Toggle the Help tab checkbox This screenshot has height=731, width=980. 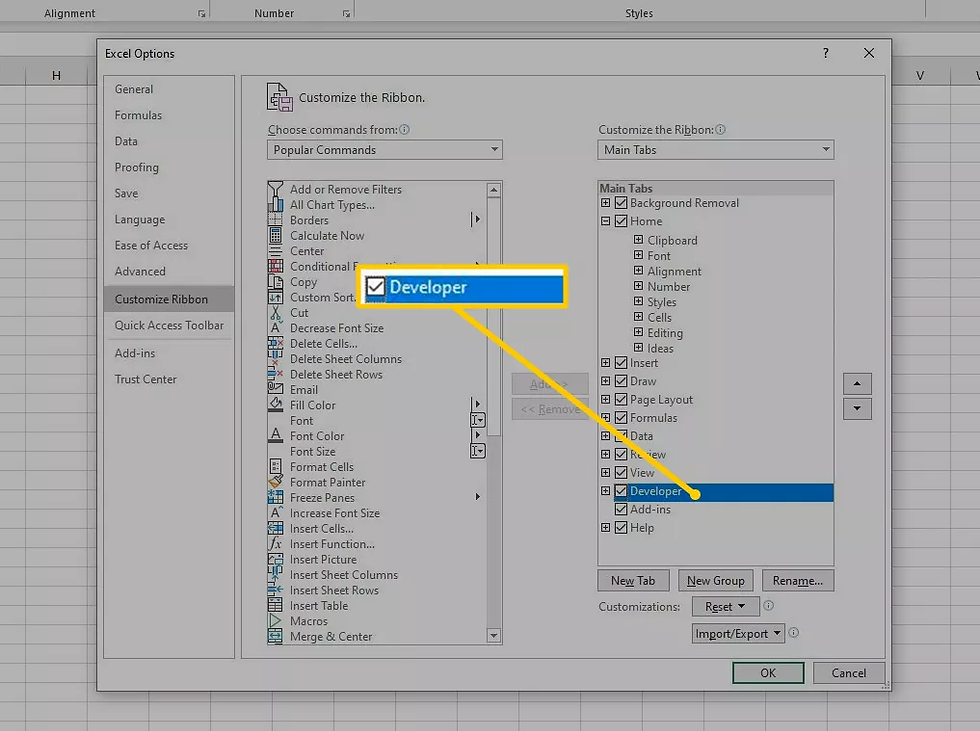[x=621, y=527]
